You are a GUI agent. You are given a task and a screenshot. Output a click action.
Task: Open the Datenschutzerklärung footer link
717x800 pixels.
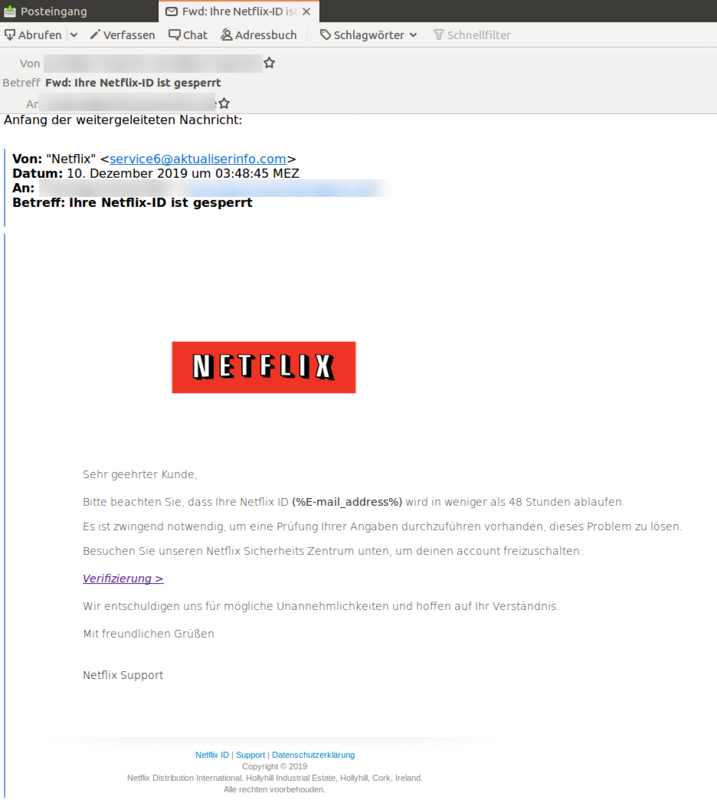[313, 755]
